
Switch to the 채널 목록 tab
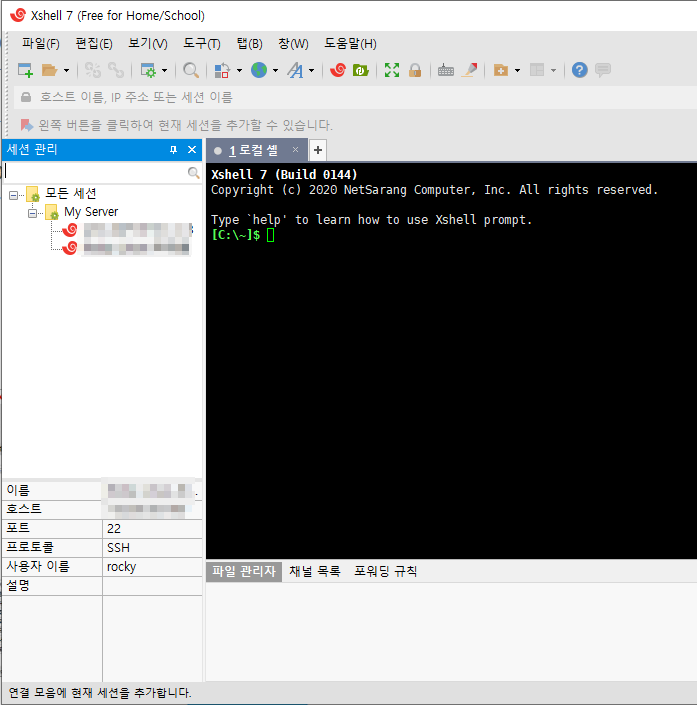(x=315, y=571)
